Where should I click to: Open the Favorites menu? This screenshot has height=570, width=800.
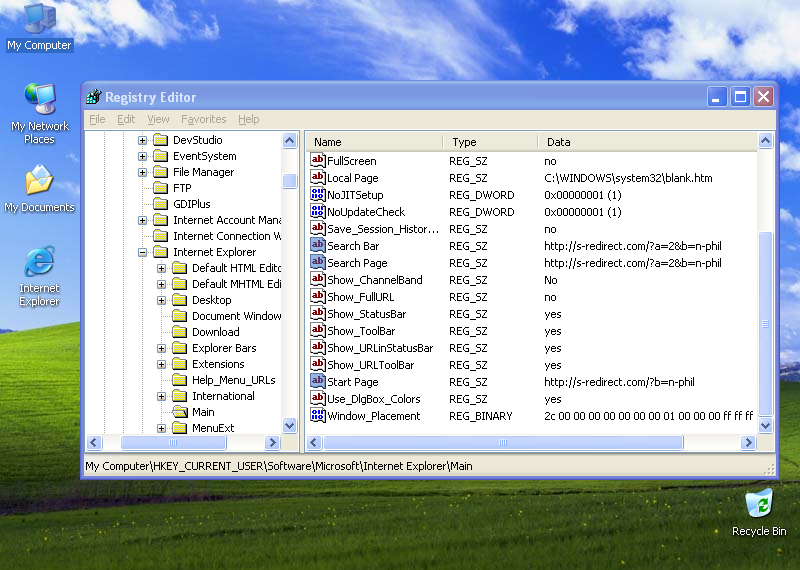(204, 119)
